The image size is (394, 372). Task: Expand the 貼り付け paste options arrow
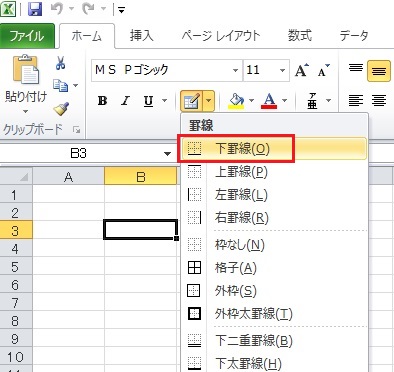(x=26, y=112)
